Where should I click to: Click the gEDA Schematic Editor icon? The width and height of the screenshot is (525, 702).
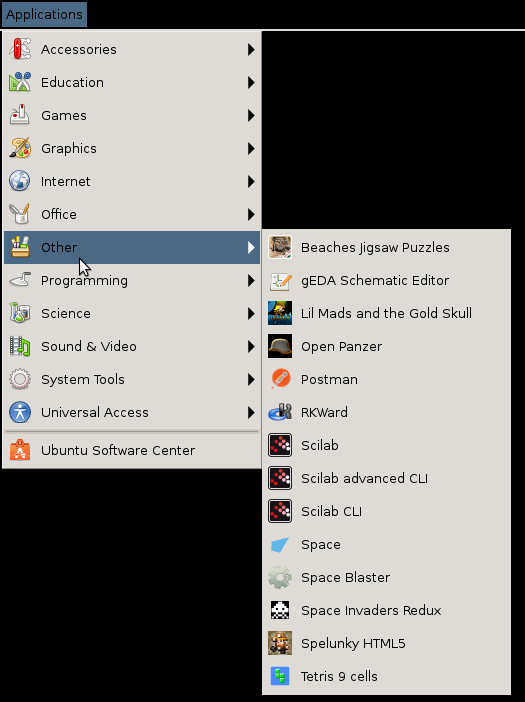click(280, 280)
